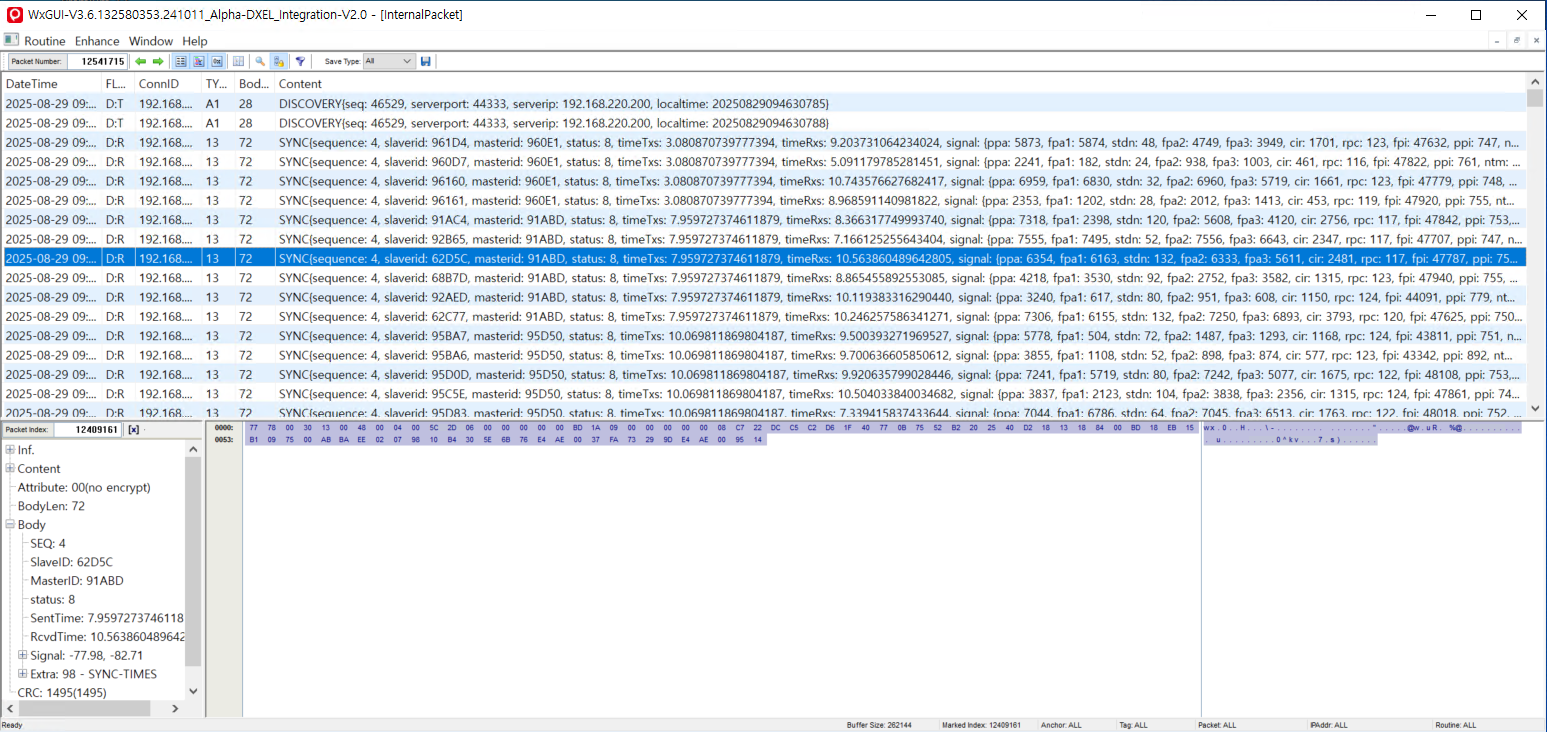
Task: Toggle the list view mode button
Action: point(182,62)
